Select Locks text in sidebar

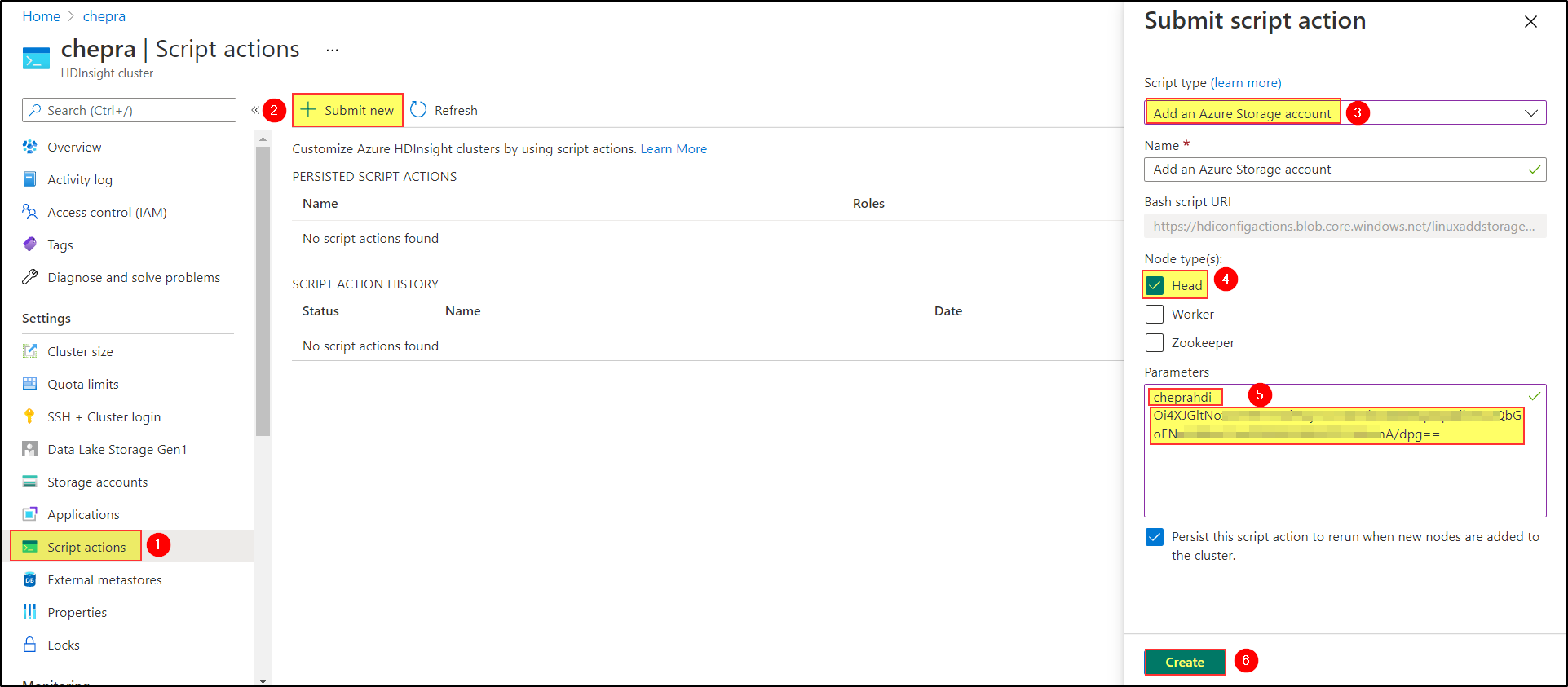64,645
